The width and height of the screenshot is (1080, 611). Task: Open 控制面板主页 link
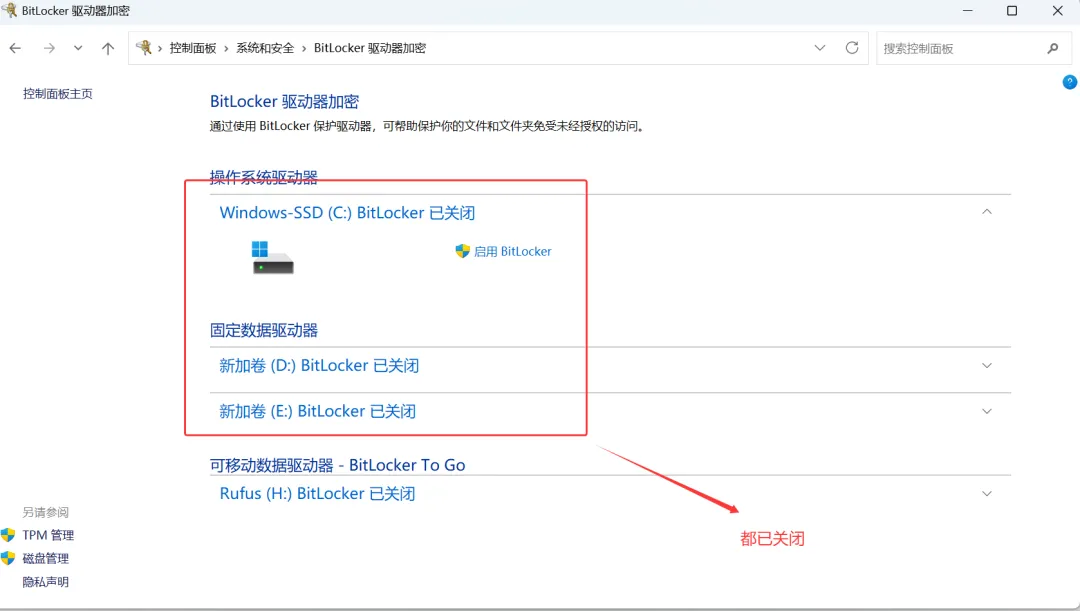click(x=58, y=94)
